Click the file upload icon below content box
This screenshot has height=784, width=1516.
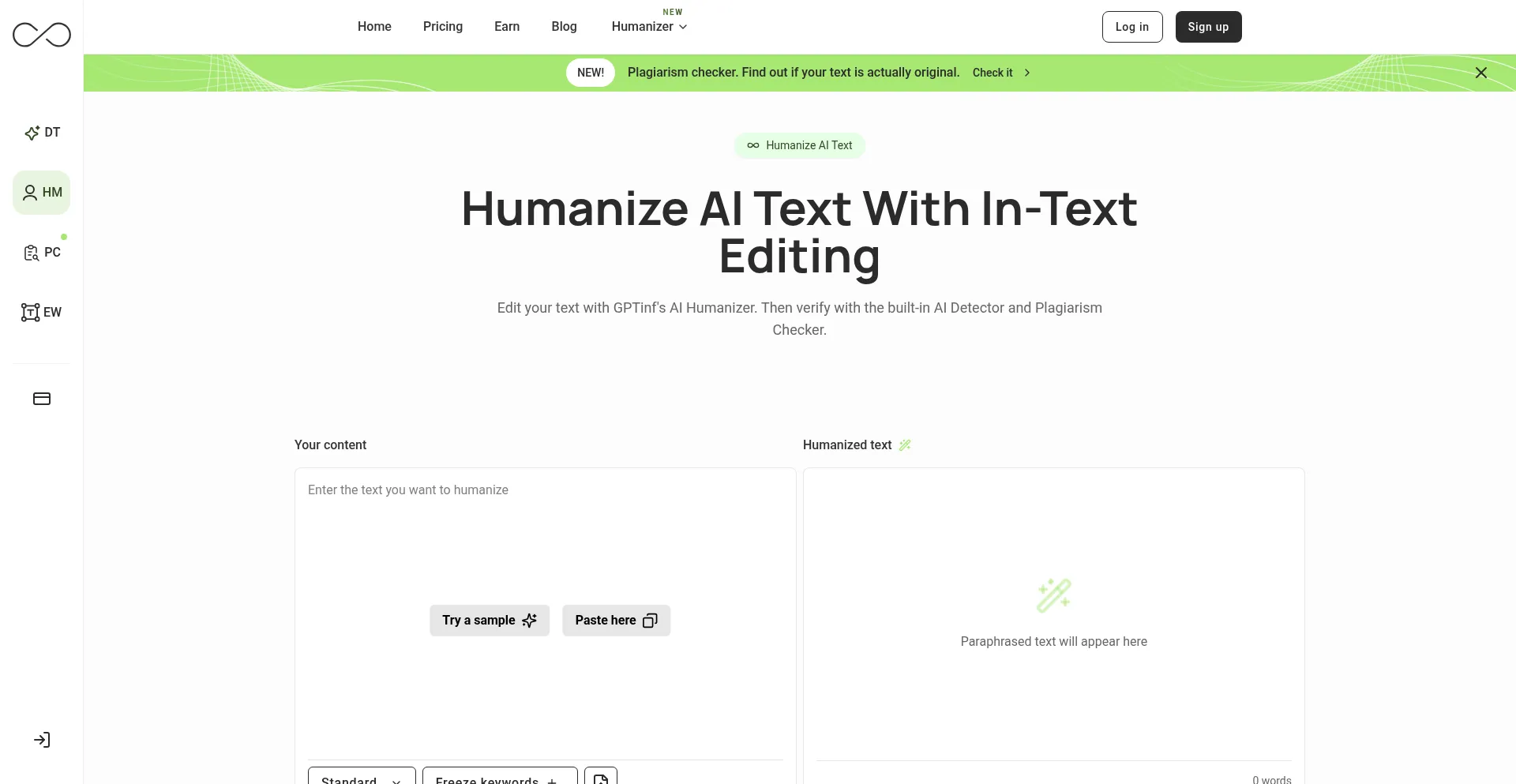tap(601, 778)
